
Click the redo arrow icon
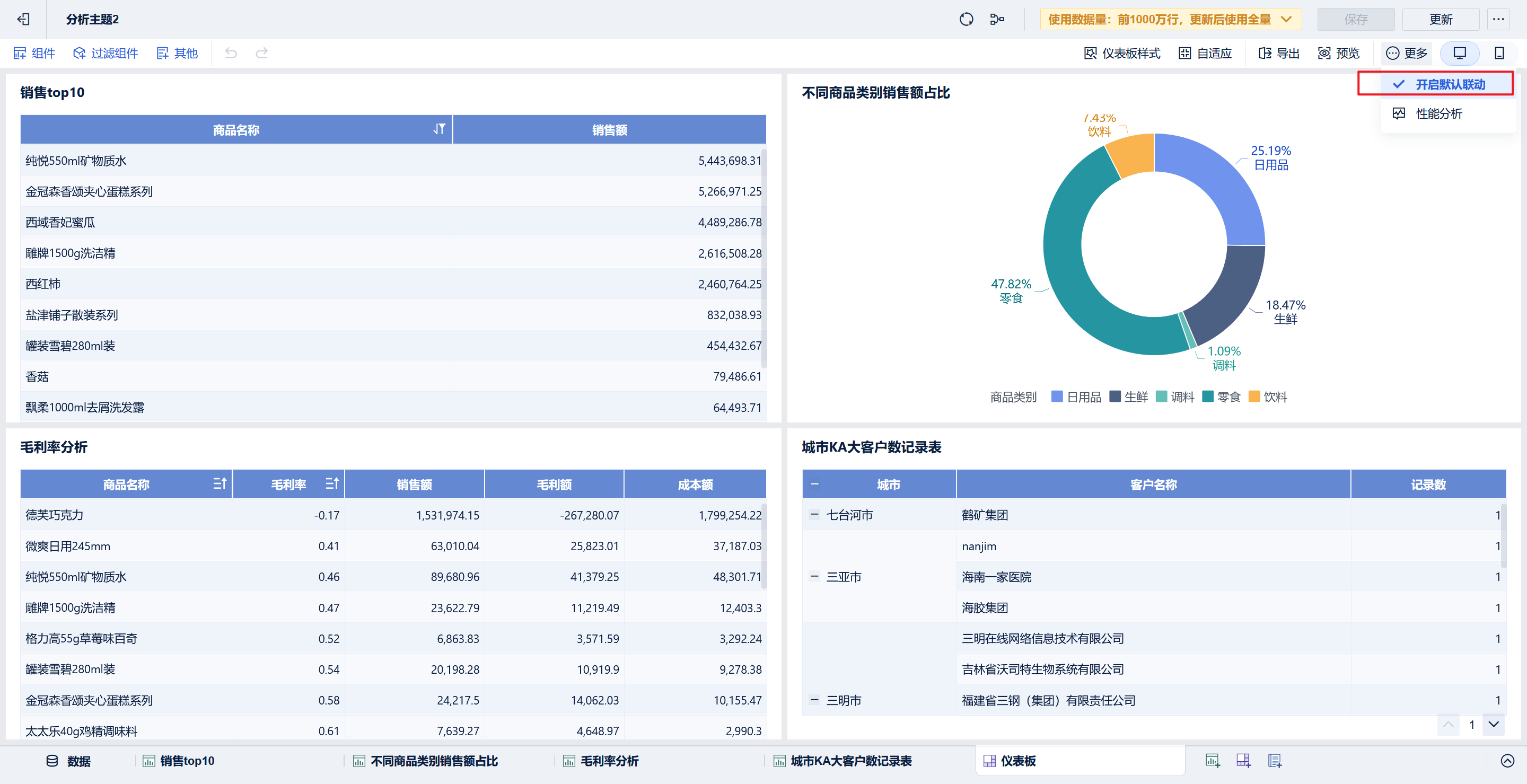pyautogui.click(x=261, y=54)
